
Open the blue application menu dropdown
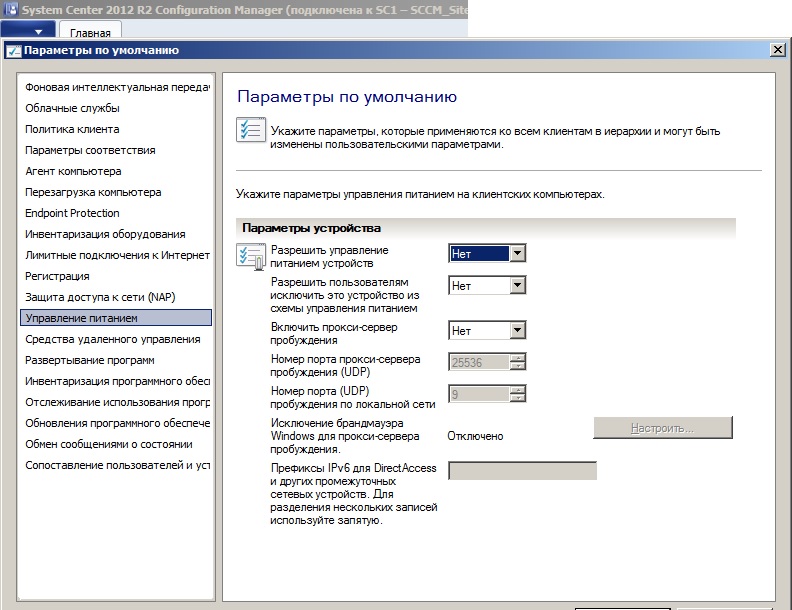point(28,29)
